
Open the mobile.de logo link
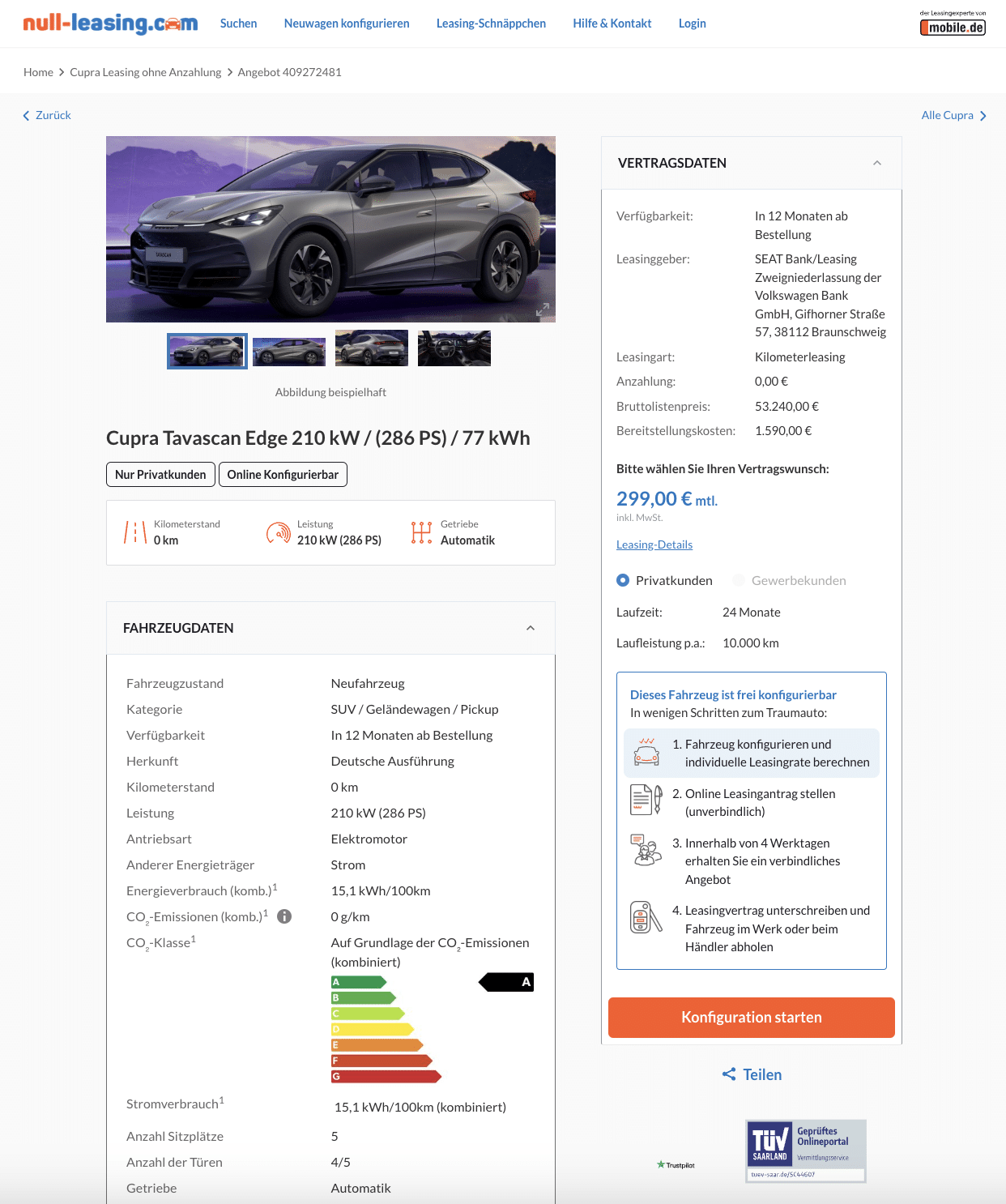point(953,23)
